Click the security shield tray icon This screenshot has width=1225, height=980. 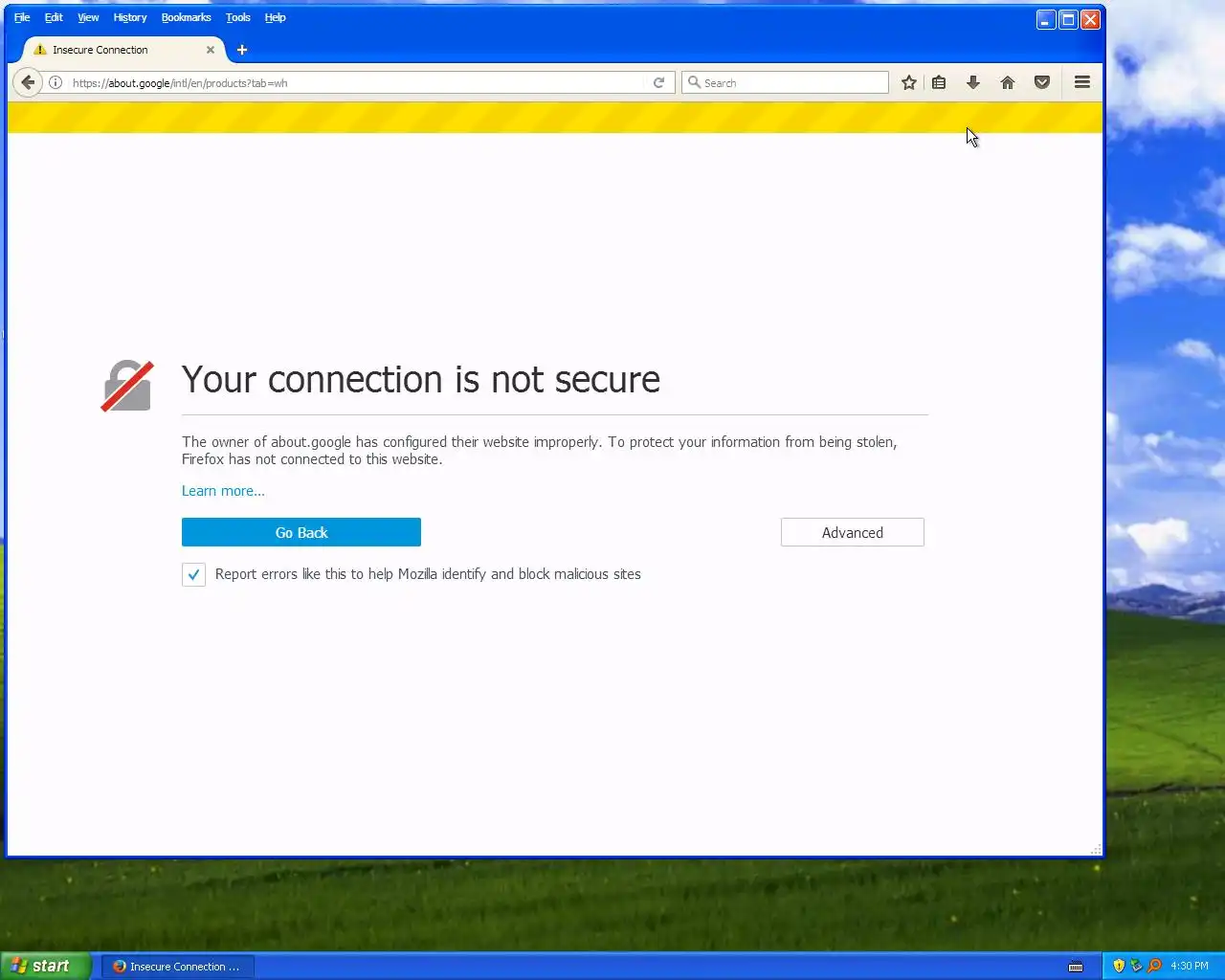[1119, 966]
